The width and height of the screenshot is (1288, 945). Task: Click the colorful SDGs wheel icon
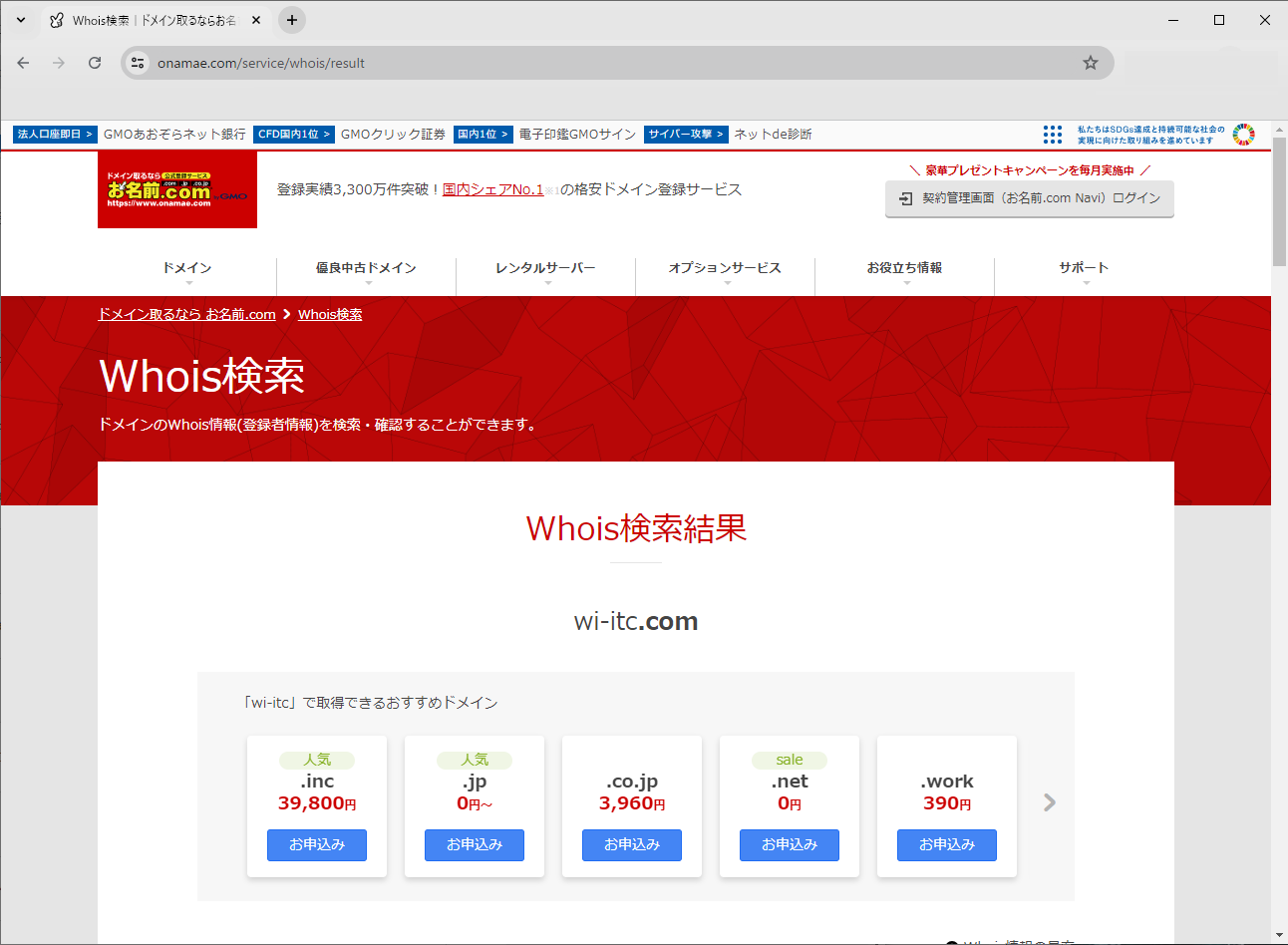[x=1243, y=135]
